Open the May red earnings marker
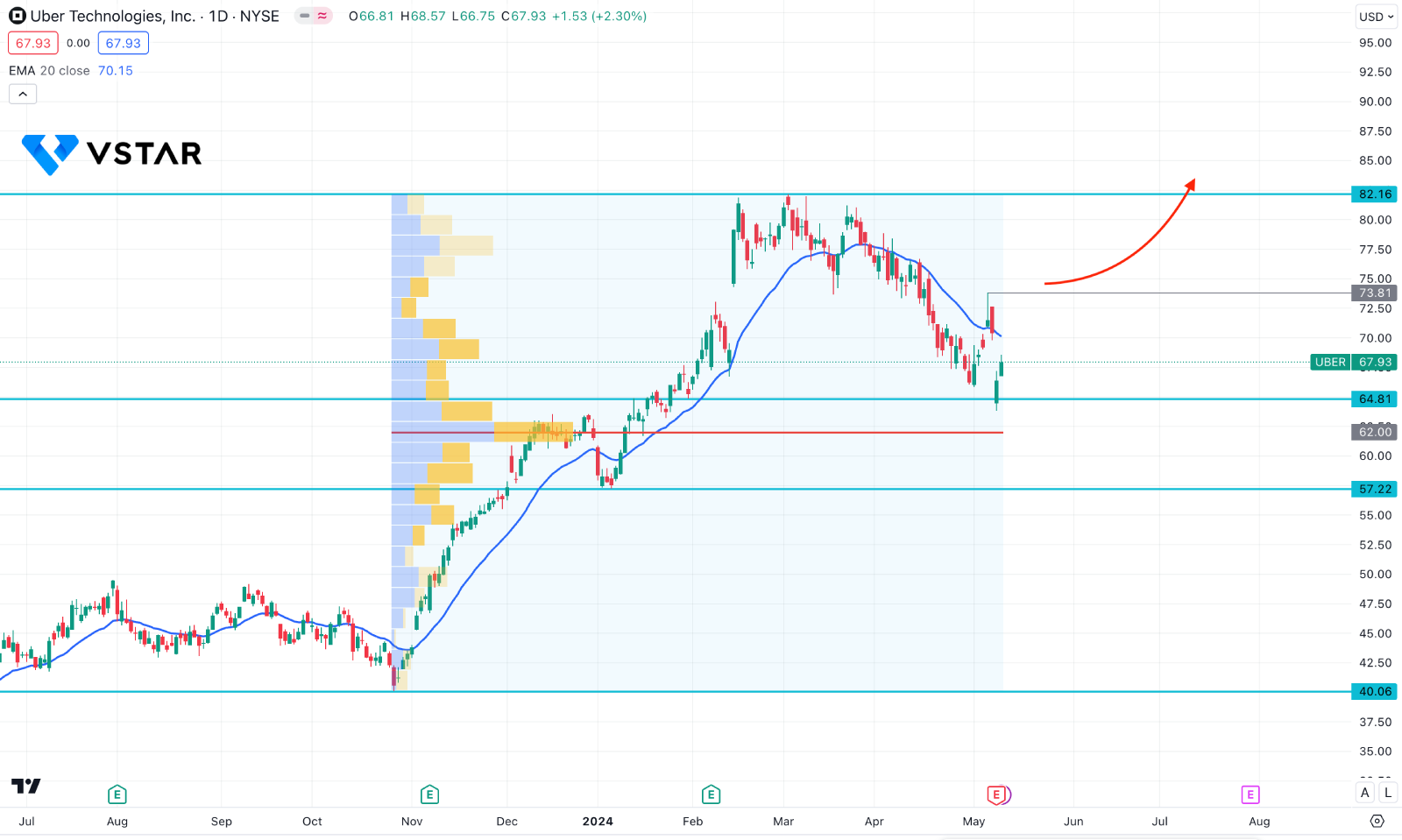The height and width of the screenshot is (840, 1402). (997, 794)
